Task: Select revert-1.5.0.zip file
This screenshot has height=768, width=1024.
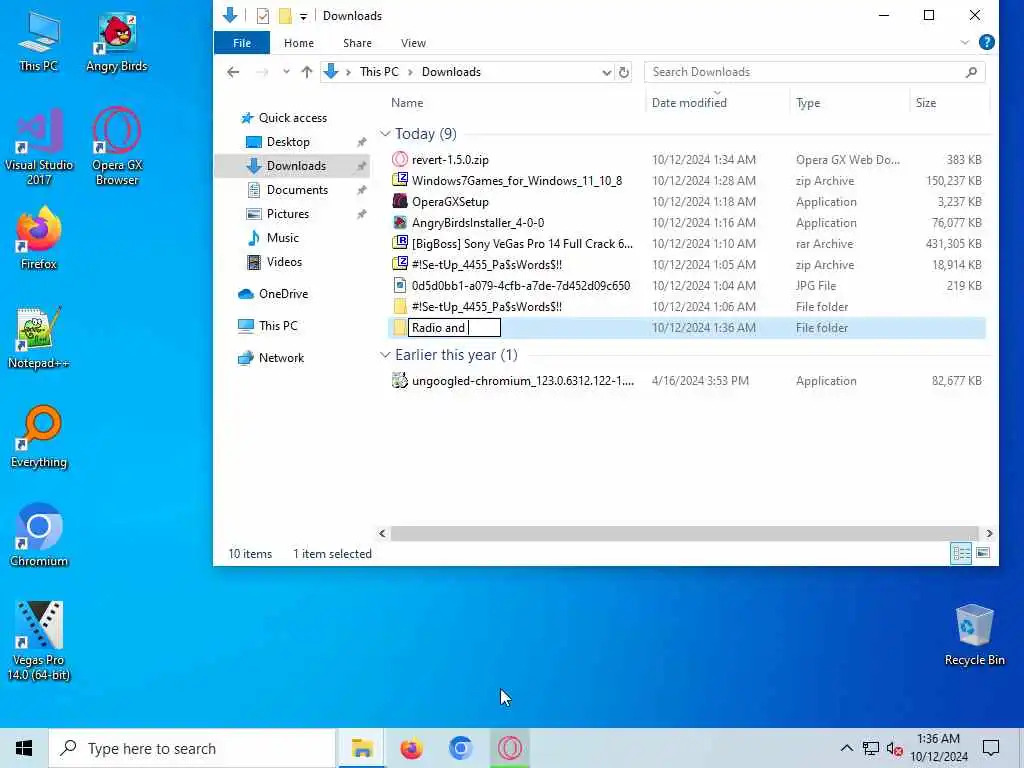Action: 450,159
